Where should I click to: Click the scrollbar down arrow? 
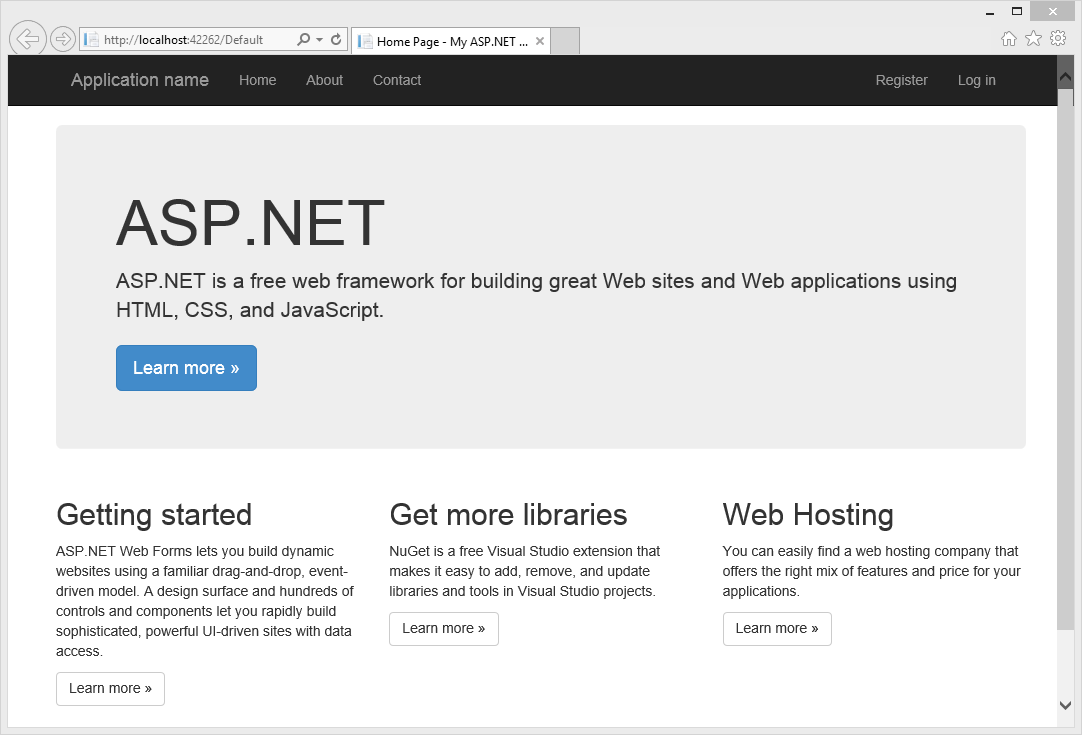click(1065, 705)
